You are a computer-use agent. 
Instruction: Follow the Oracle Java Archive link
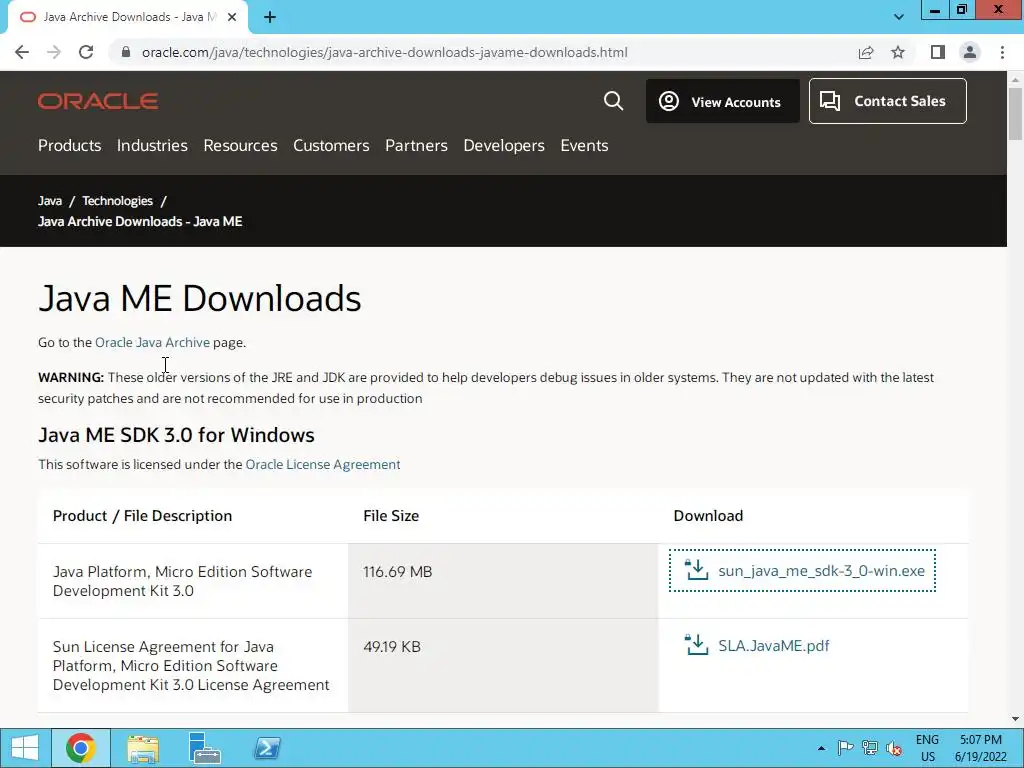pos(152,342)
